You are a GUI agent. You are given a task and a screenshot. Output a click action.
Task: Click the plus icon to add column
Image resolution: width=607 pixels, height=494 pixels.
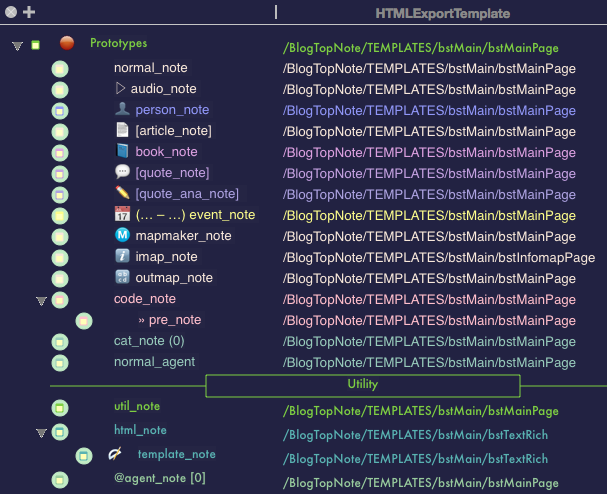pyautogui.click(x=29, y=12)
